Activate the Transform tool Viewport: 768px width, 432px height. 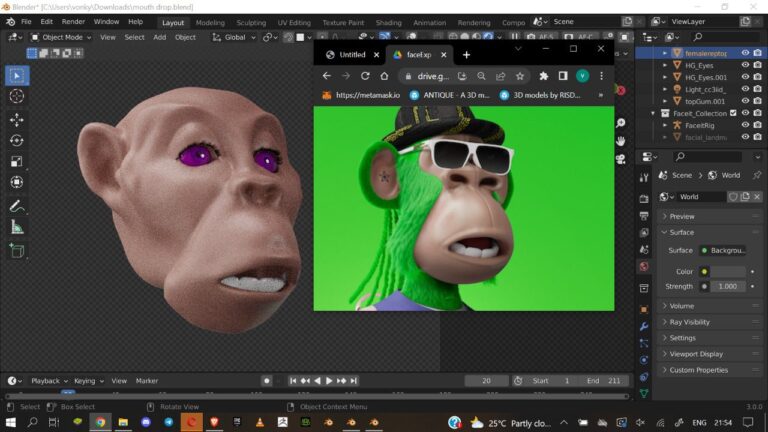(x=17, y=182)
